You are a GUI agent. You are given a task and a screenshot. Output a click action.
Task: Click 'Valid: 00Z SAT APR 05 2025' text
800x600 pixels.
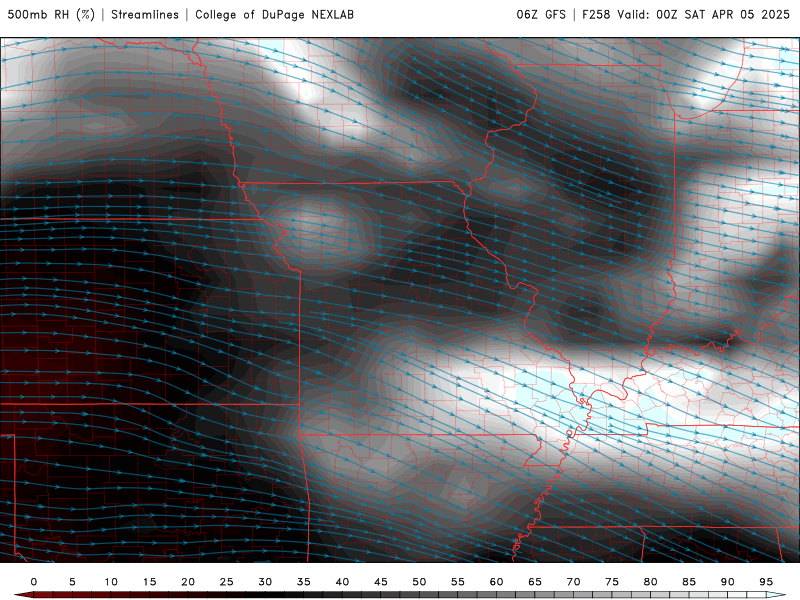[704, 15]
